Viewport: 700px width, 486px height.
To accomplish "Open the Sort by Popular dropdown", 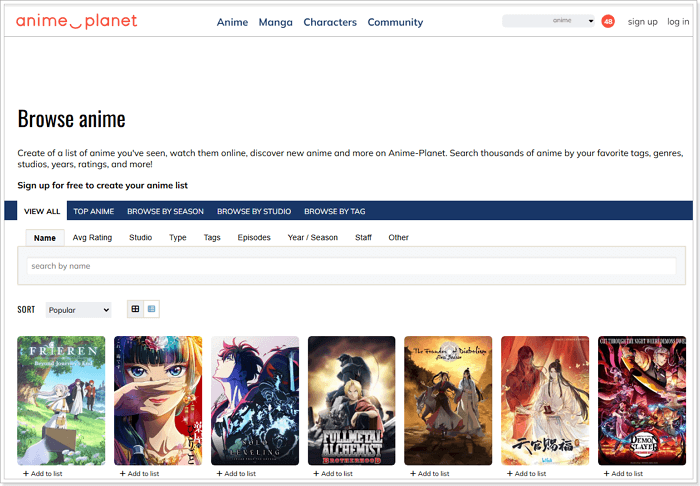I will pyautogui.click(x=78, y=310).
